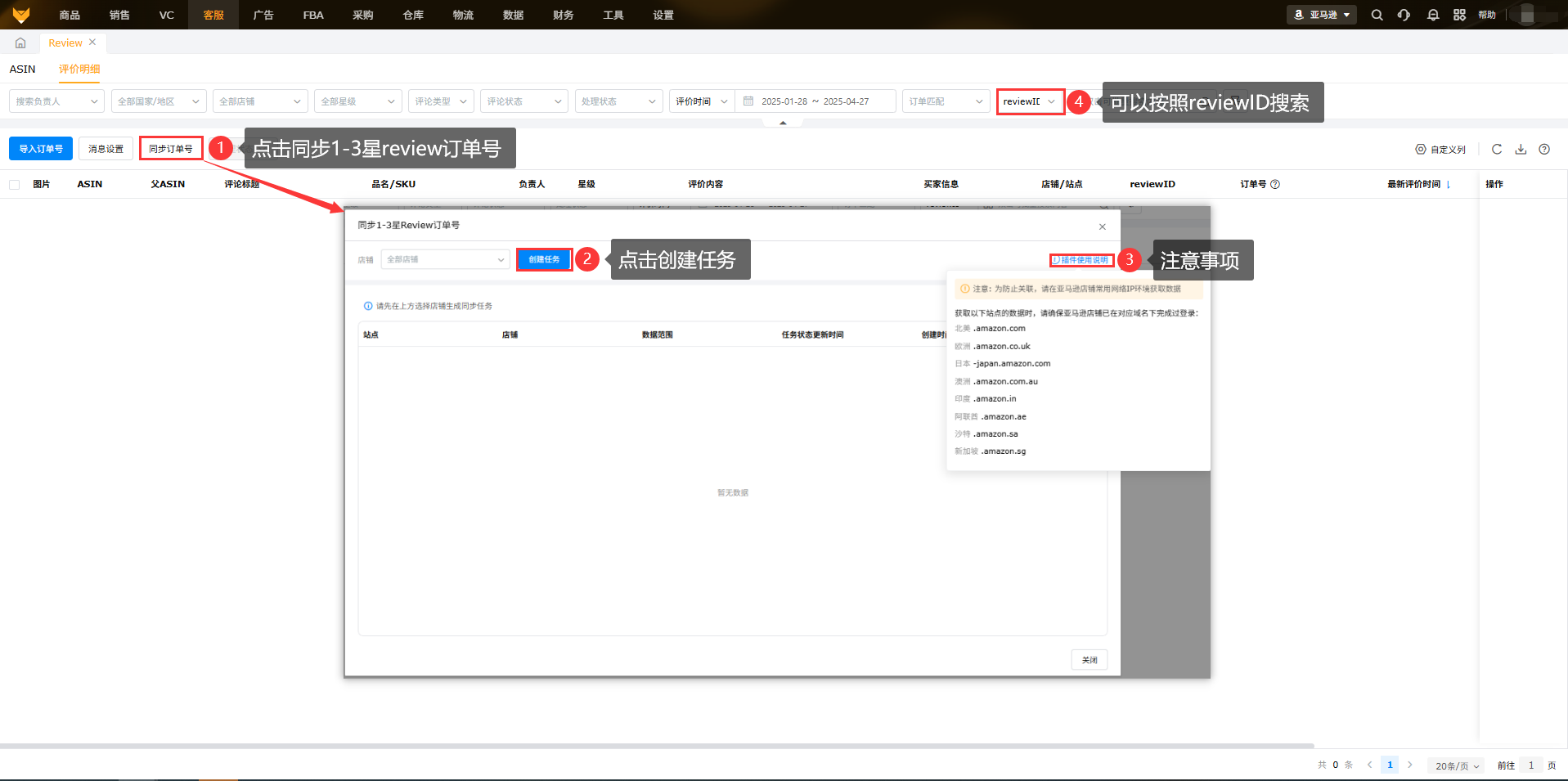This screenshot has height=781, width=1568.
Task: Open the 插件使用说明 link
Action: click(1081, 260)
